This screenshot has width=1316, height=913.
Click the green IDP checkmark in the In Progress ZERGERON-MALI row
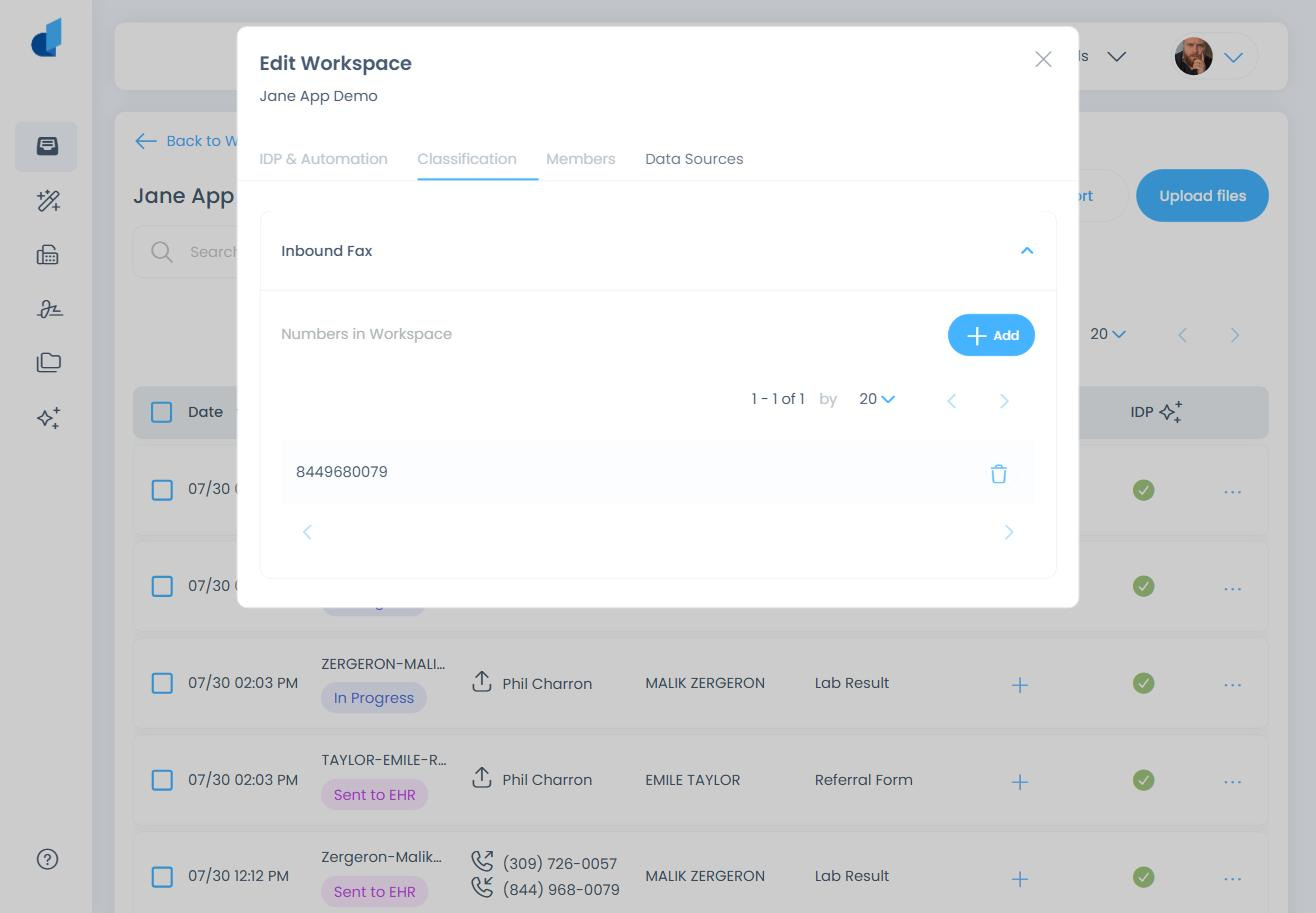pos(1143,683)
